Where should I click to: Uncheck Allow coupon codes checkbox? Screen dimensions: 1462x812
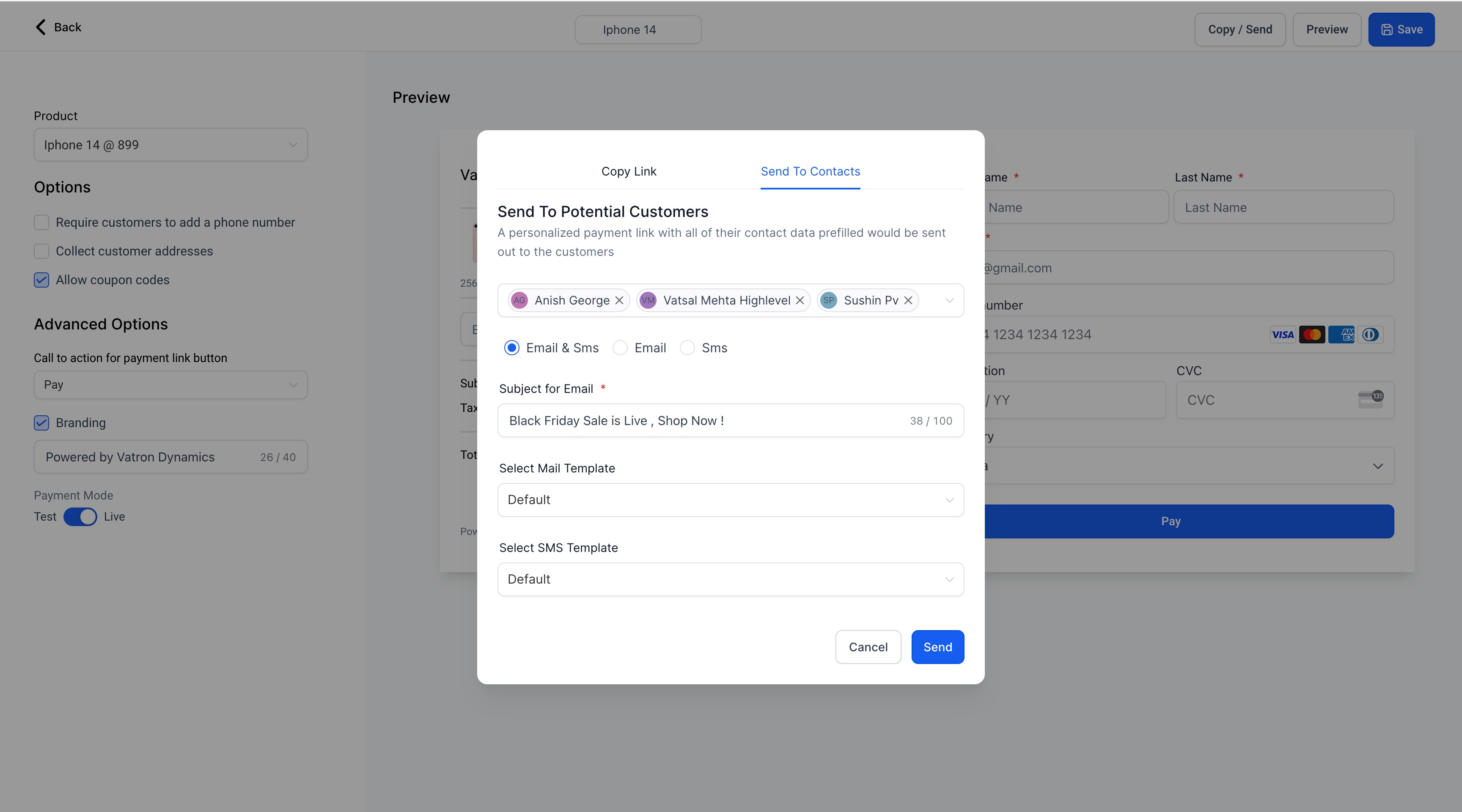coord(41,280)
